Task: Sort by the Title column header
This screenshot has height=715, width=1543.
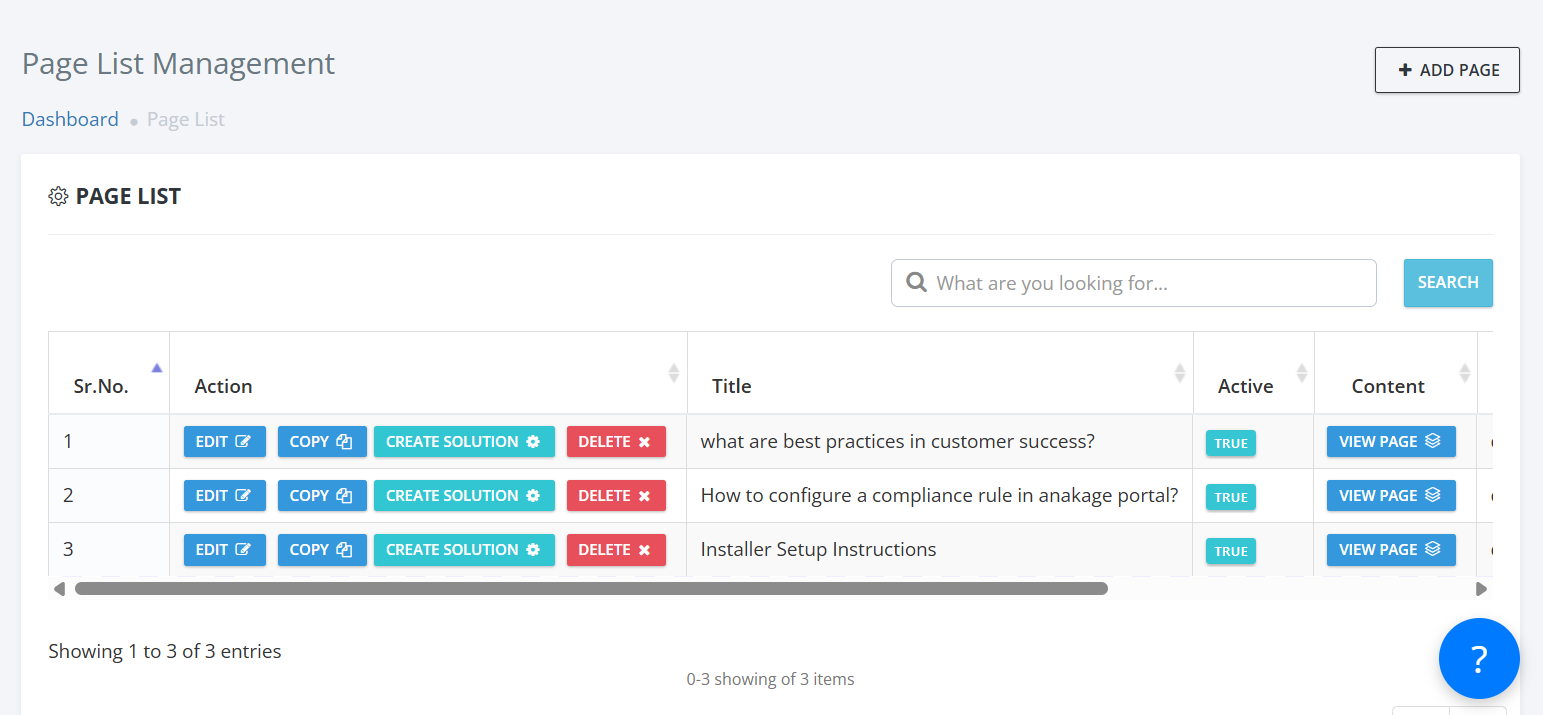Action: pyautogui.click(x=940, y=373)
